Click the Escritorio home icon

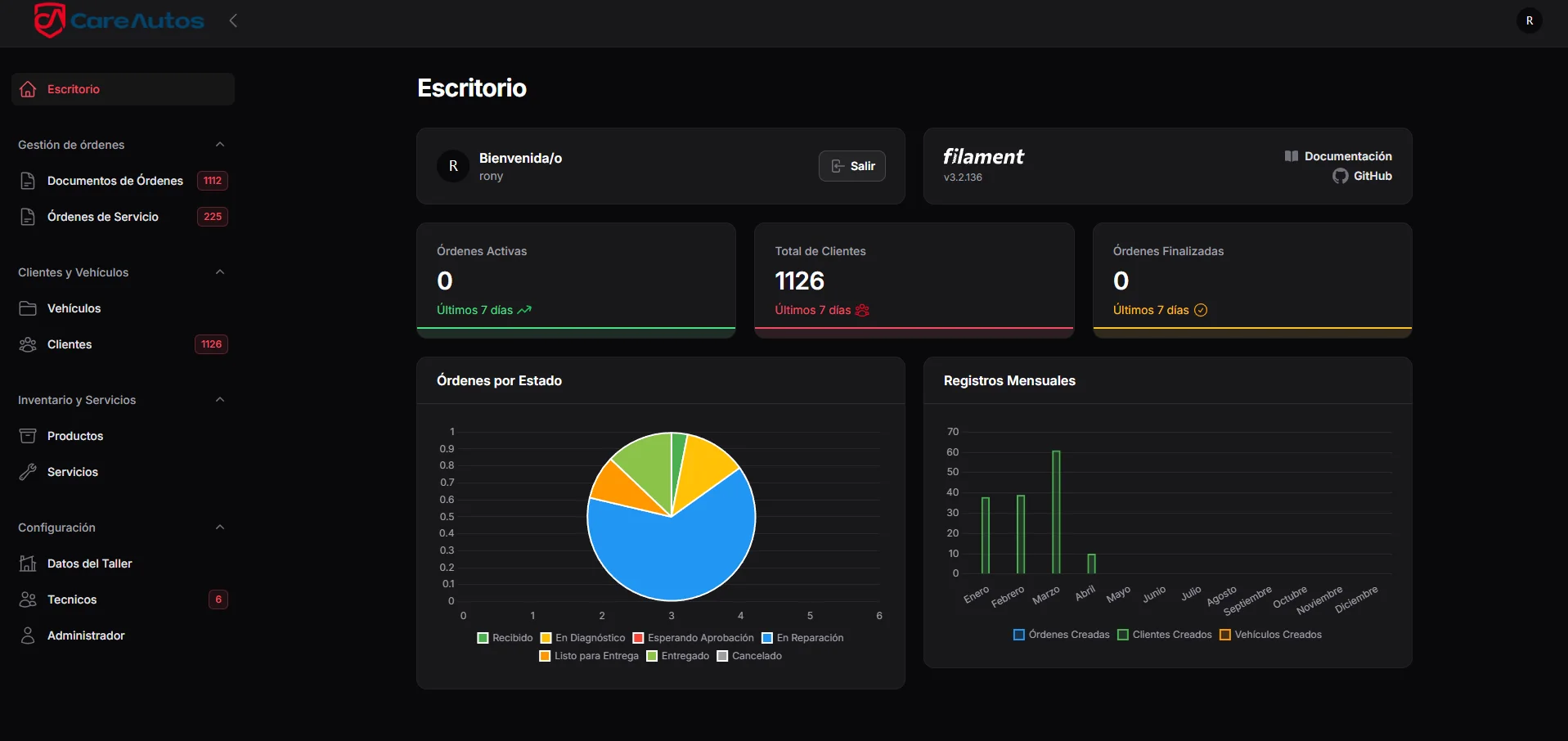point(28,89)
